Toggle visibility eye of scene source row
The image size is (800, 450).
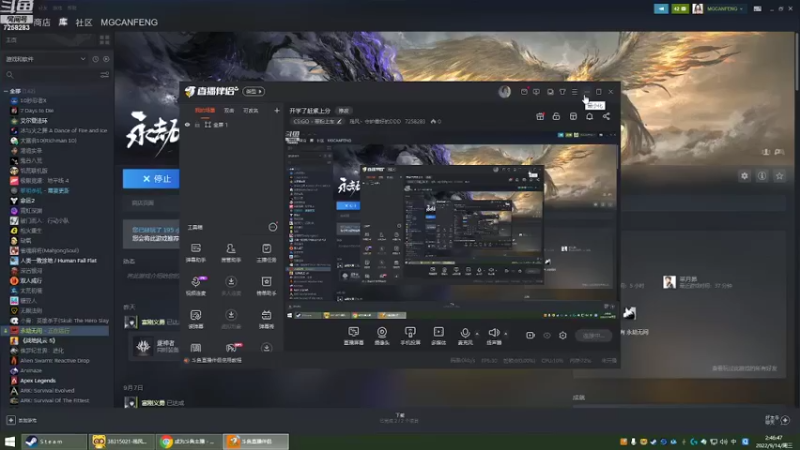[187, 124]
